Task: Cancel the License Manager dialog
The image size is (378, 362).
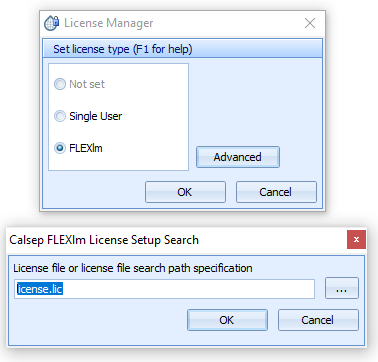Action: [276, 192]
